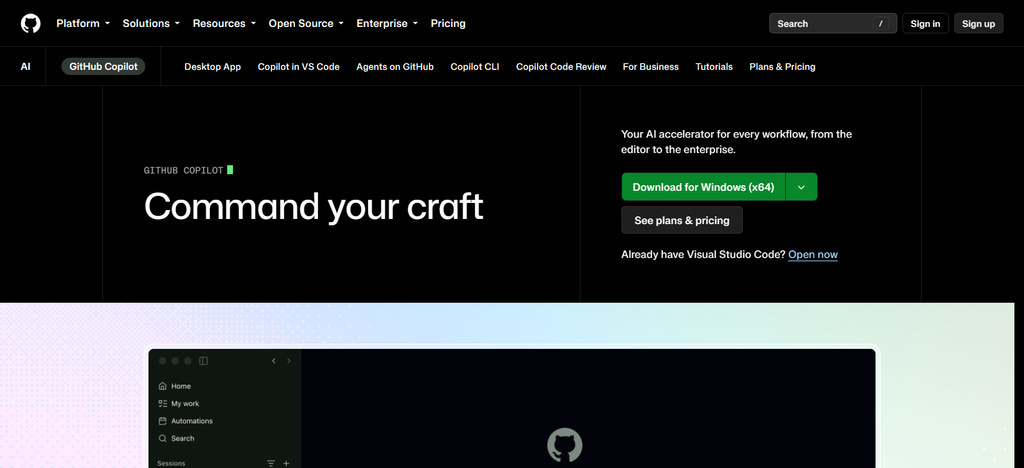Expand the download options chevron
Image resolution: width=1024 pixels, height=468 pixels.
point(801,187)
